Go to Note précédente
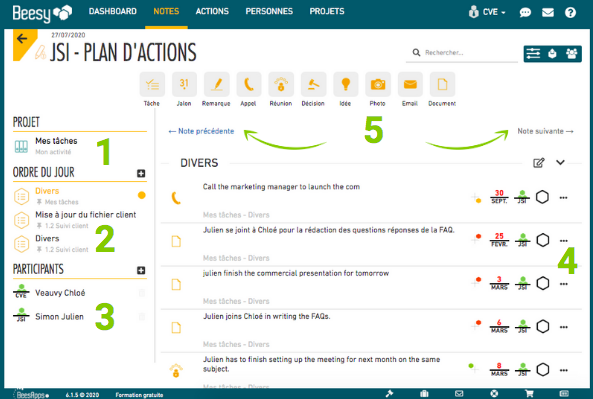 pyautogui.click(x=201, y=131)
